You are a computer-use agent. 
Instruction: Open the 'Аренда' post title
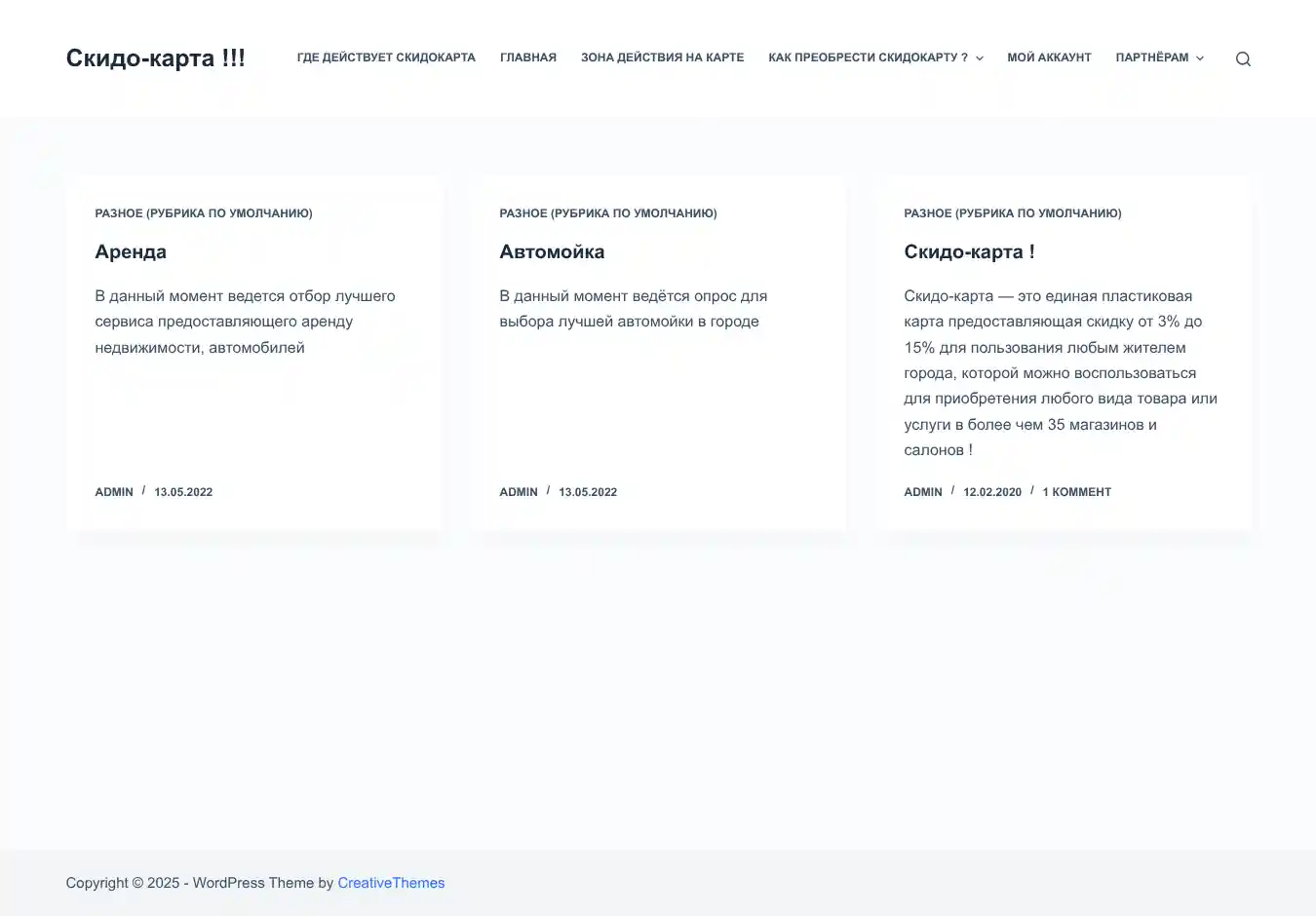131,251
